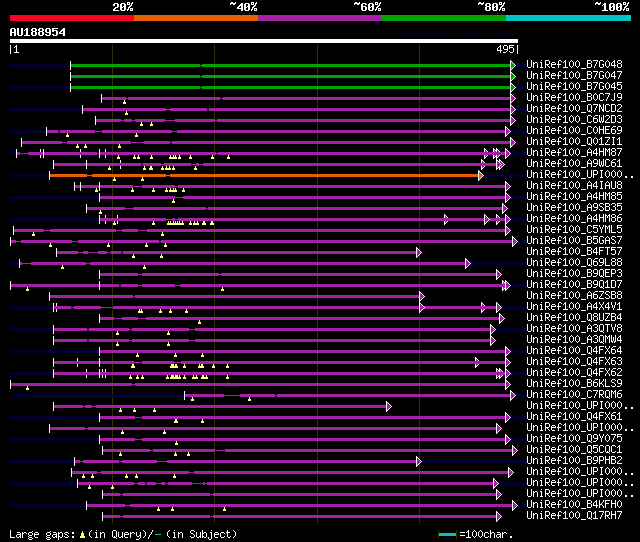Select the UniRef100_C5YML5 label

click(574, 229)
